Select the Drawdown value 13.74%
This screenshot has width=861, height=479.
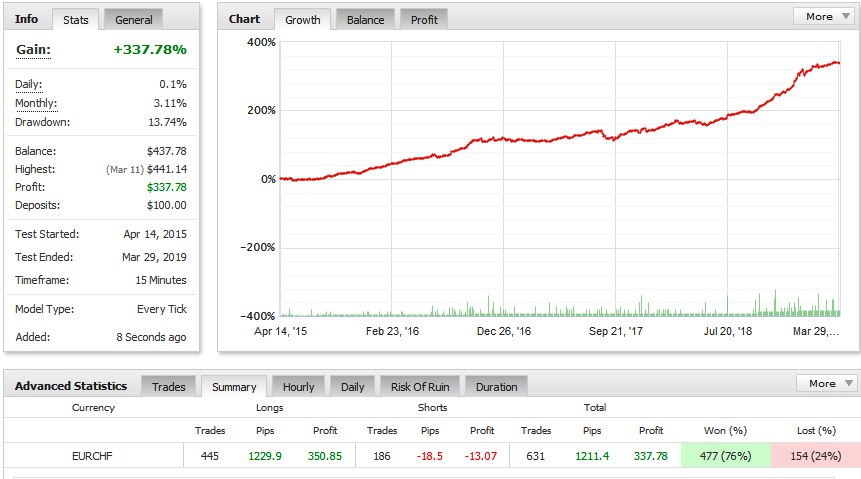[167, 122]
